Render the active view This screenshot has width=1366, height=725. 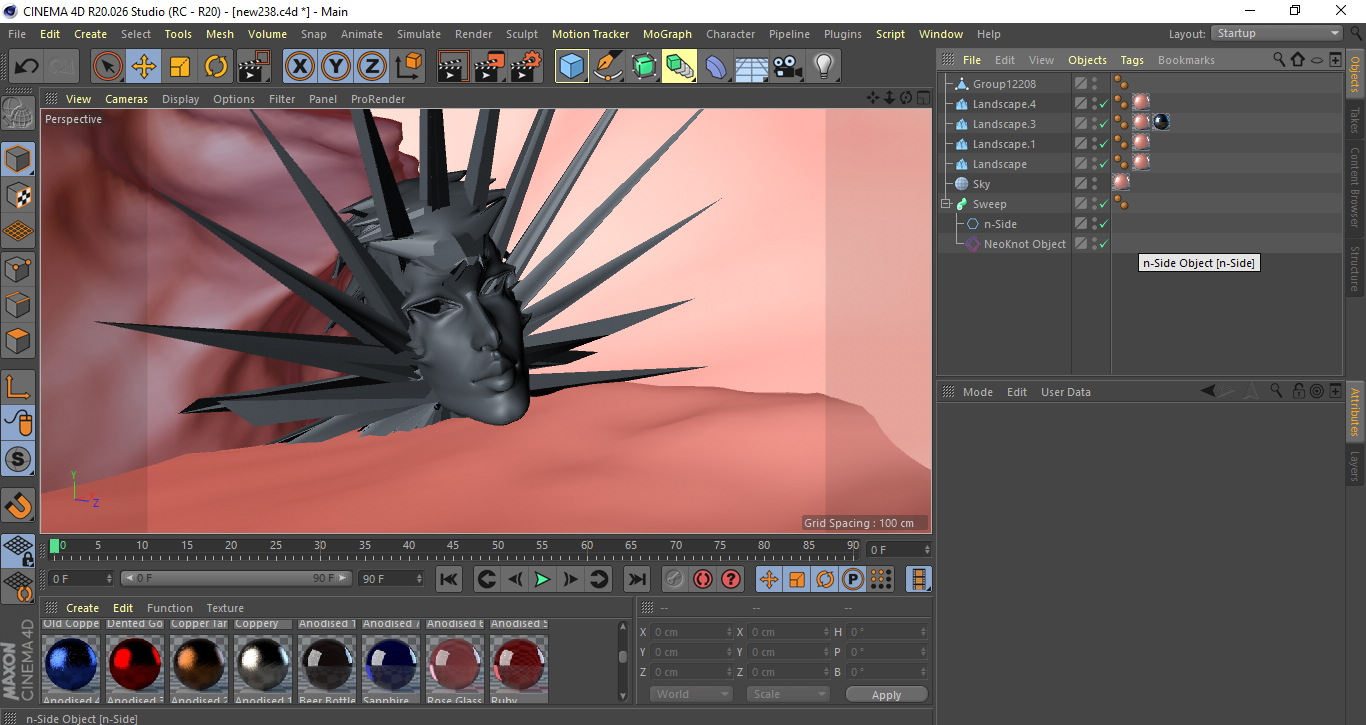click(454, 67)
